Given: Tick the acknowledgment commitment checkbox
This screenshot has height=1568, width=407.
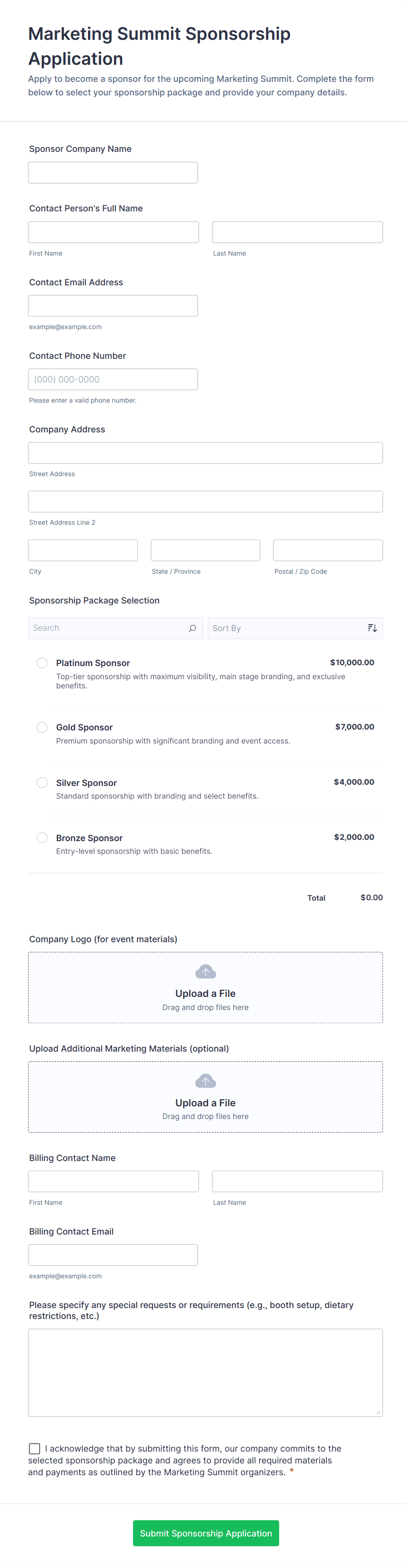Looking at the screenshot, I should pos(35,1449).
